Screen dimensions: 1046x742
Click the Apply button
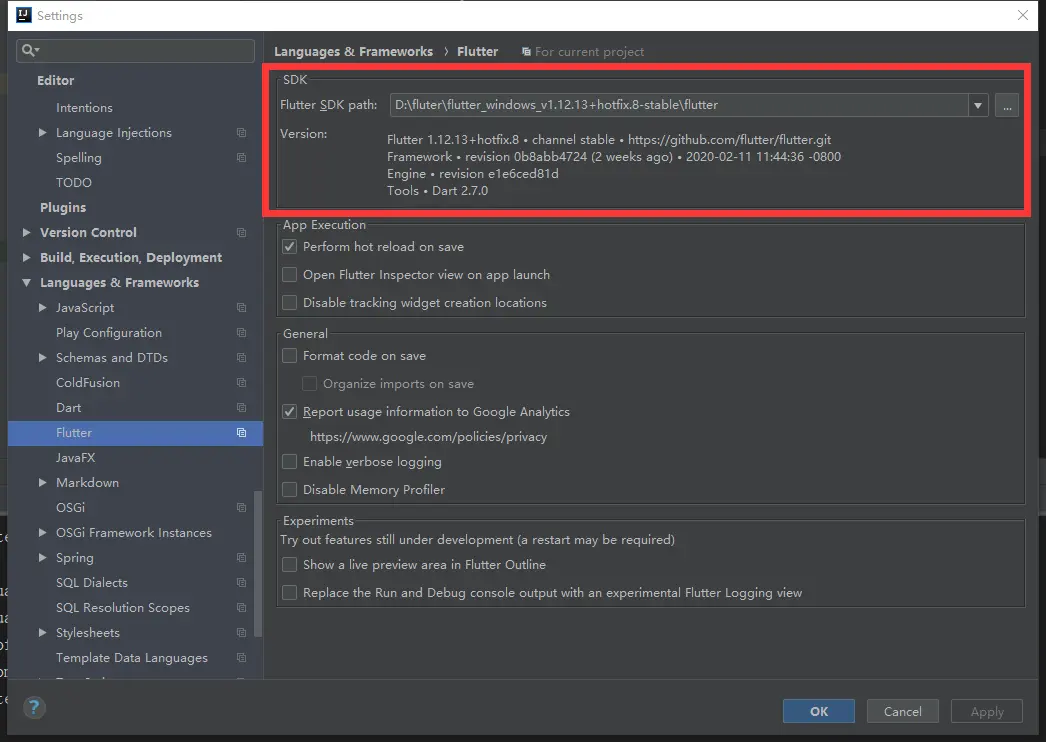(987, 711)
